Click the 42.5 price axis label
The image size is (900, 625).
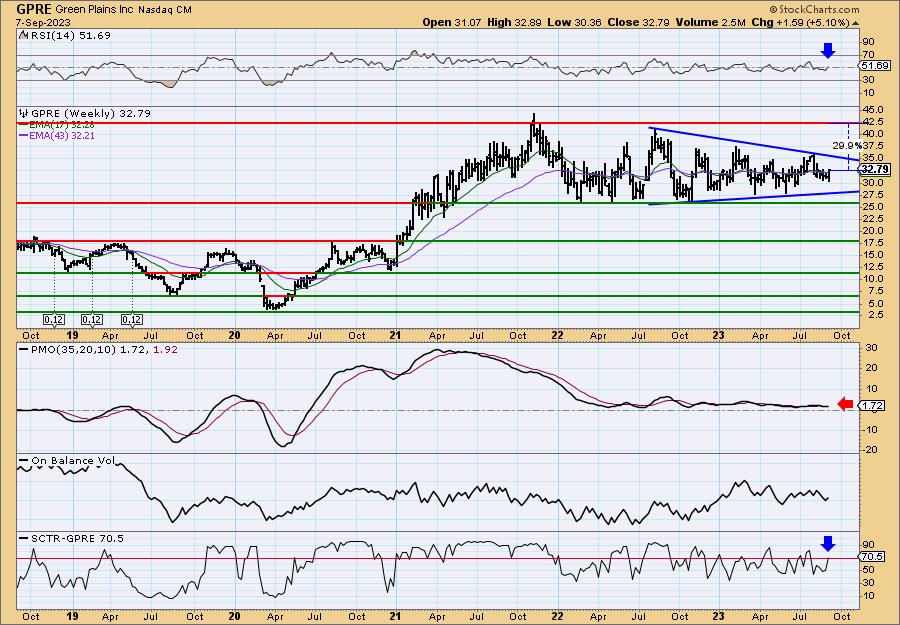[x=872, y=122]
